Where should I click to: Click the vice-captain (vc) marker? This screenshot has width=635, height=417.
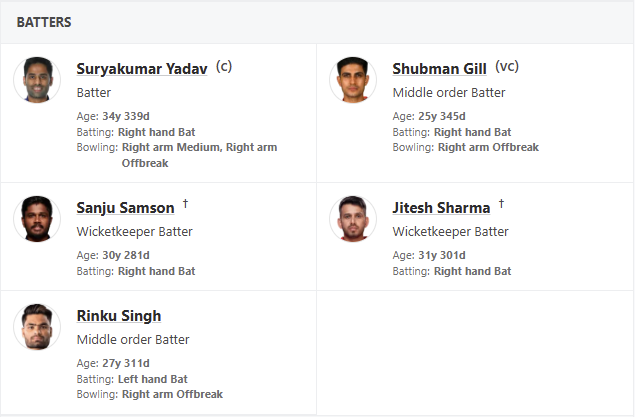pos(507,67)
